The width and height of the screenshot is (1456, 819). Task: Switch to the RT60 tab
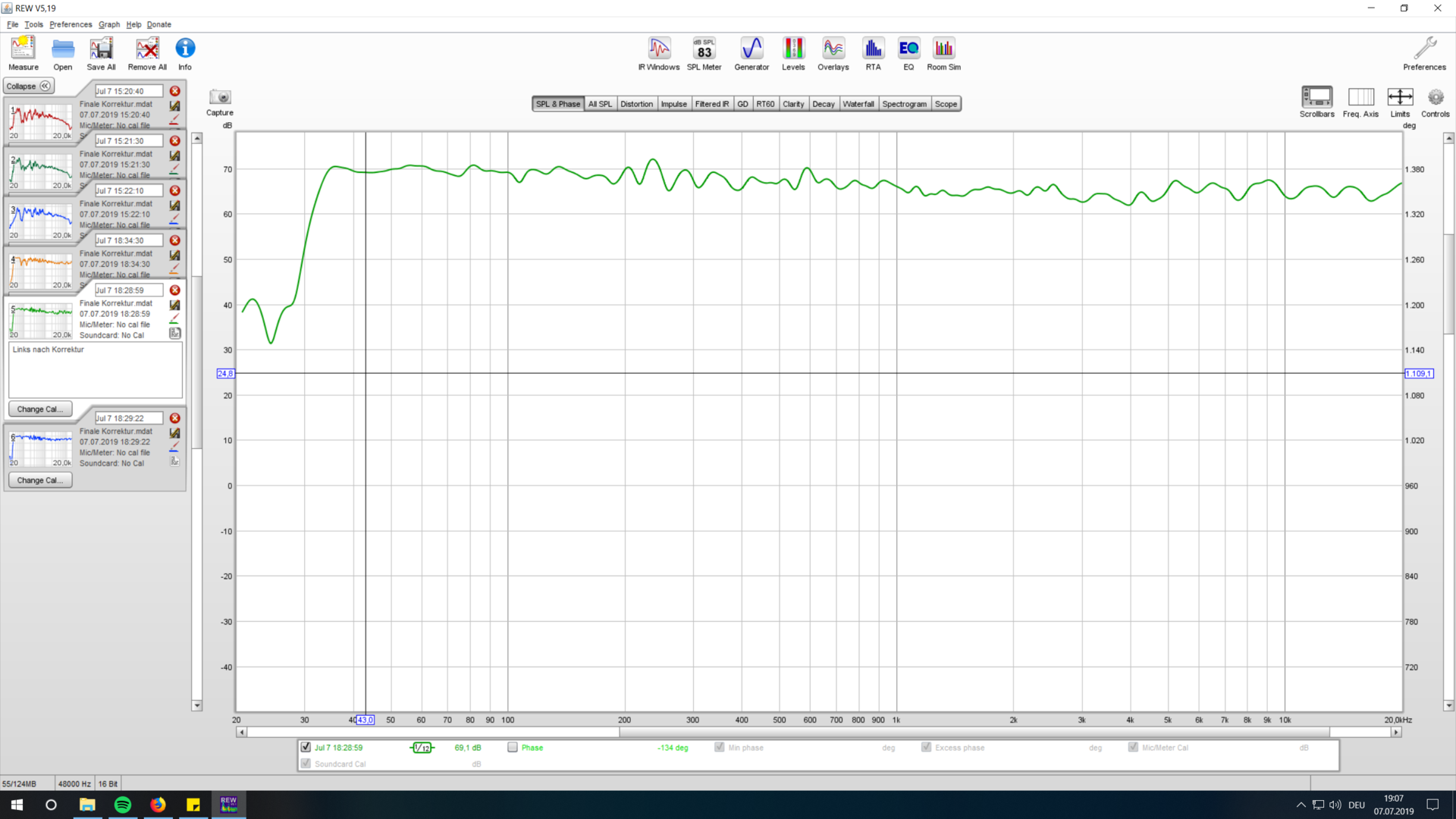point(765,104)
